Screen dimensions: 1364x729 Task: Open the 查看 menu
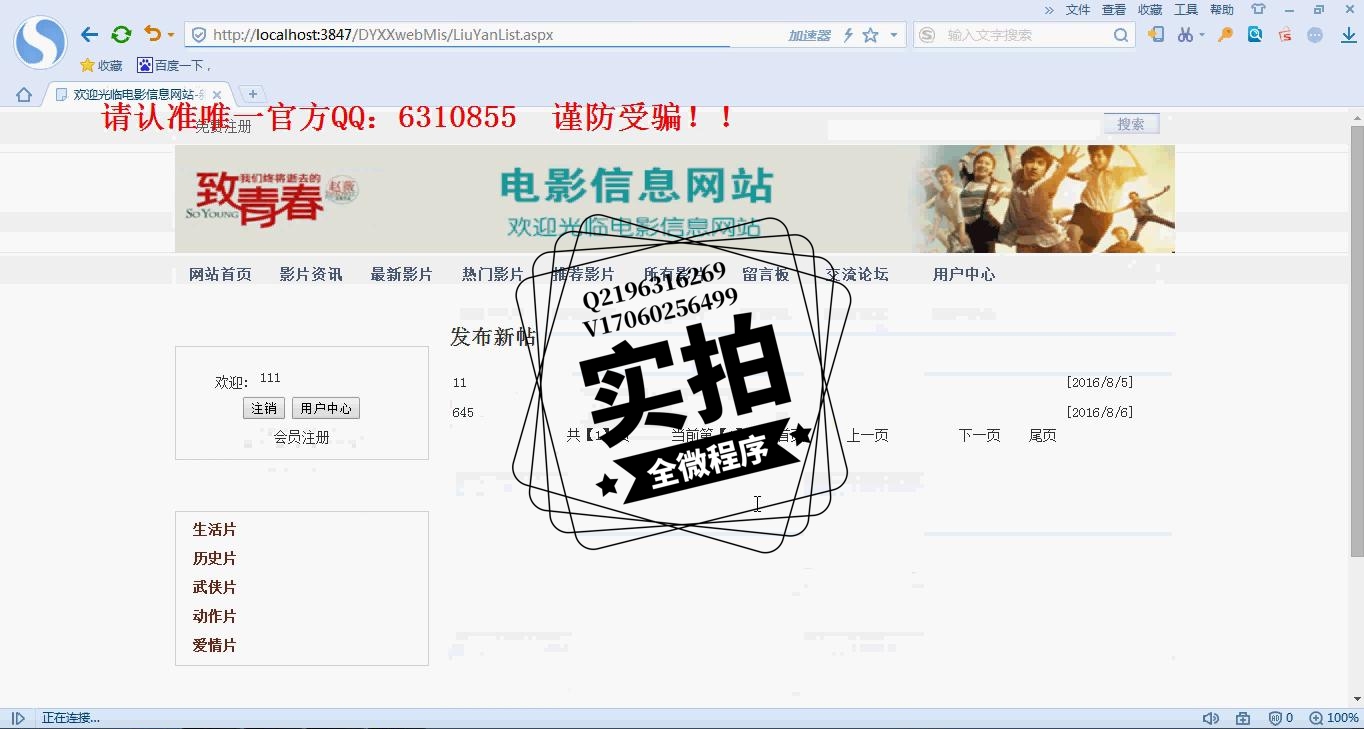coord(1114,10)
